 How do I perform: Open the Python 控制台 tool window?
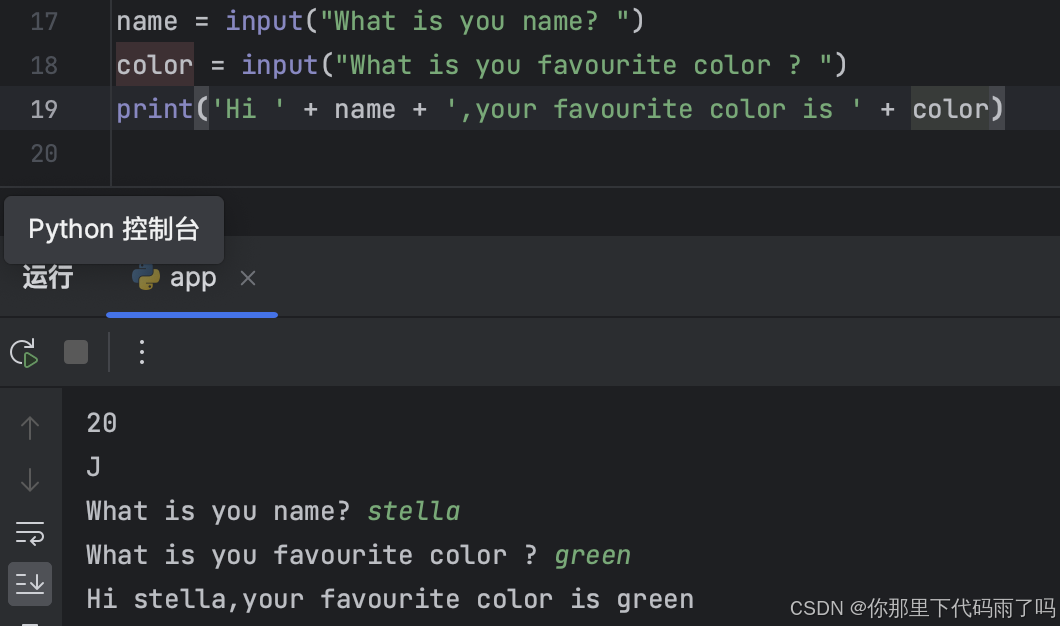113,229
